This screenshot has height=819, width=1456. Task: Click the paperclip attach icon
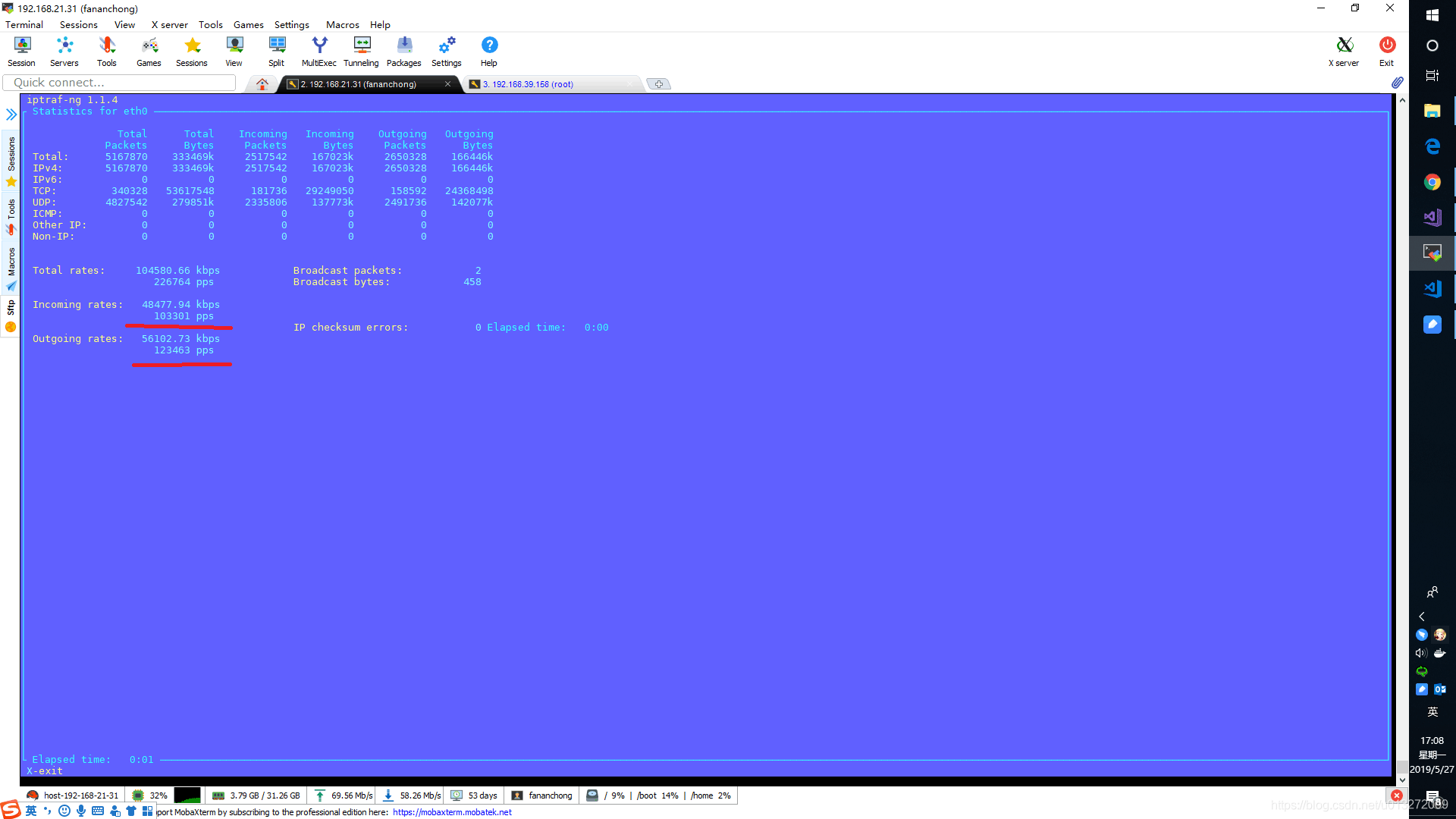tap(1397, 83)
